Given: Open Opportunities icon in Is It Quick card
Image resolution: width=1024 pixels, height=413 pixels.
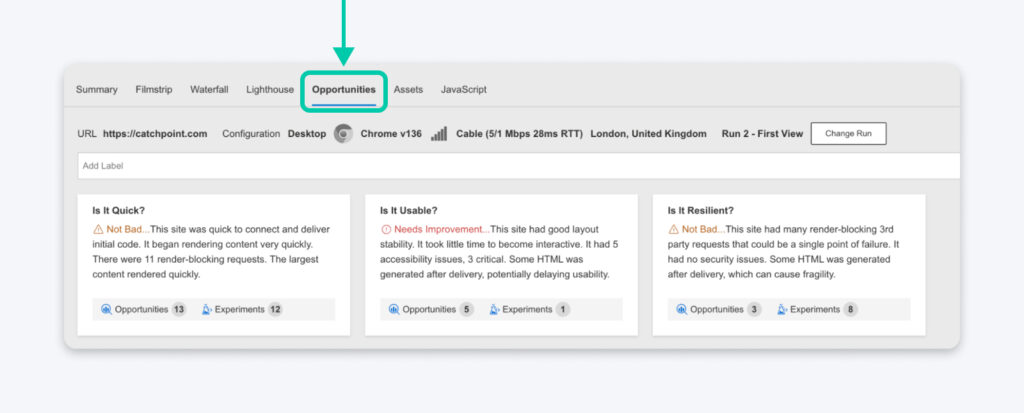Looking at the screenshot, I should [x=107, y=310].
